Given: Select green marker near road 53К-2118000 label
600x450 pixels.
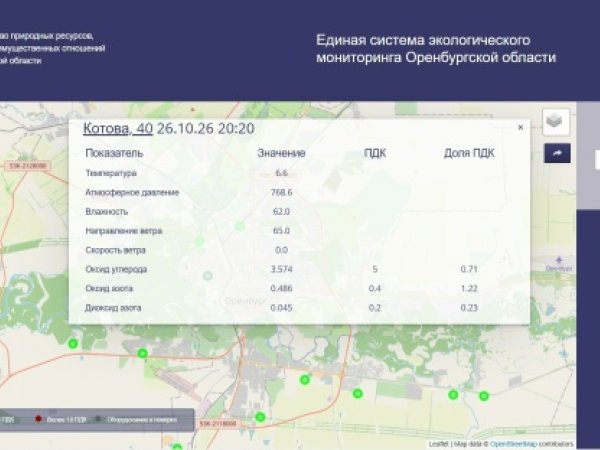Looking at the screenshot, I should click(260, 417).
